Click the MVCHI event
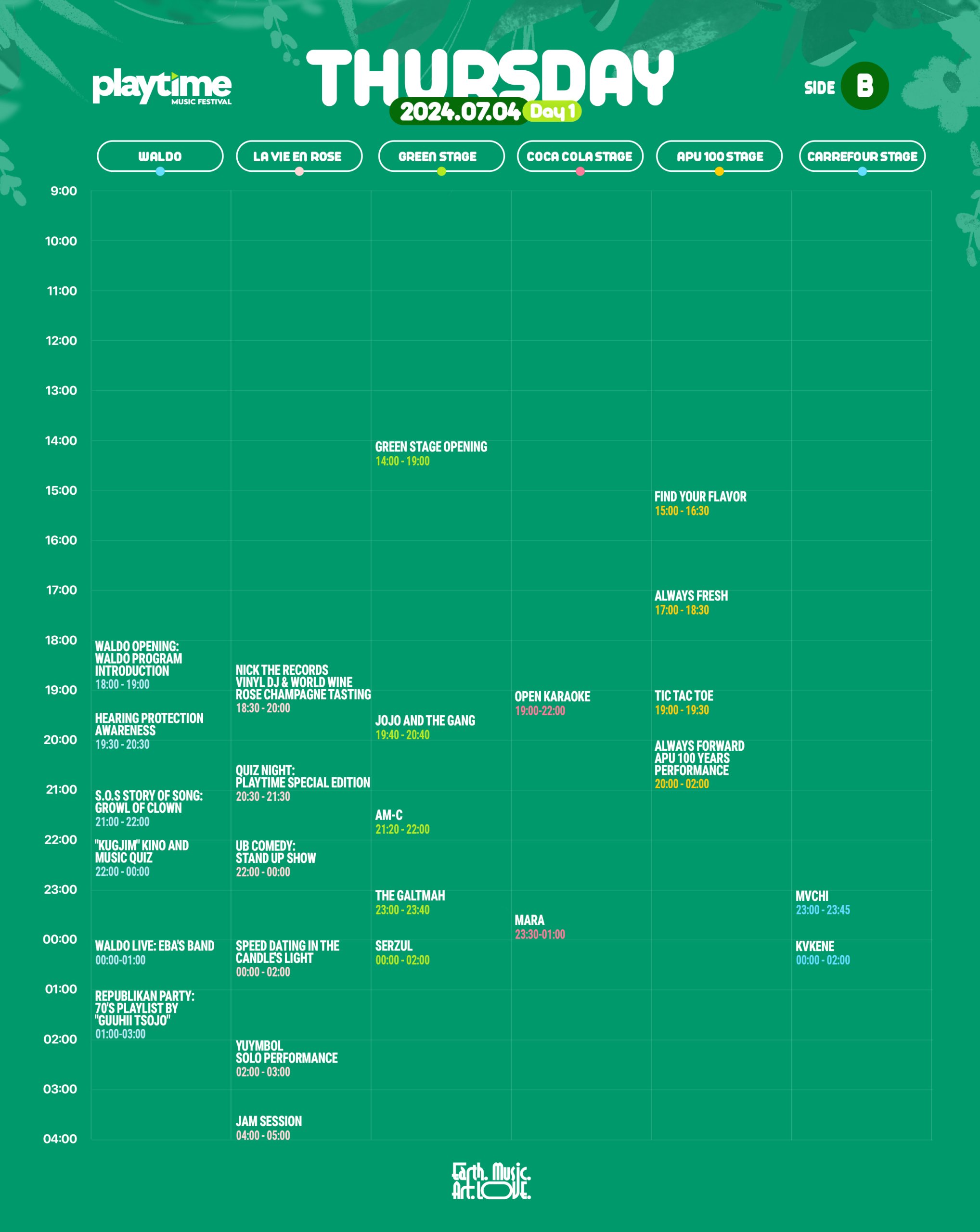980x1232 pixels. pos(823,903)
